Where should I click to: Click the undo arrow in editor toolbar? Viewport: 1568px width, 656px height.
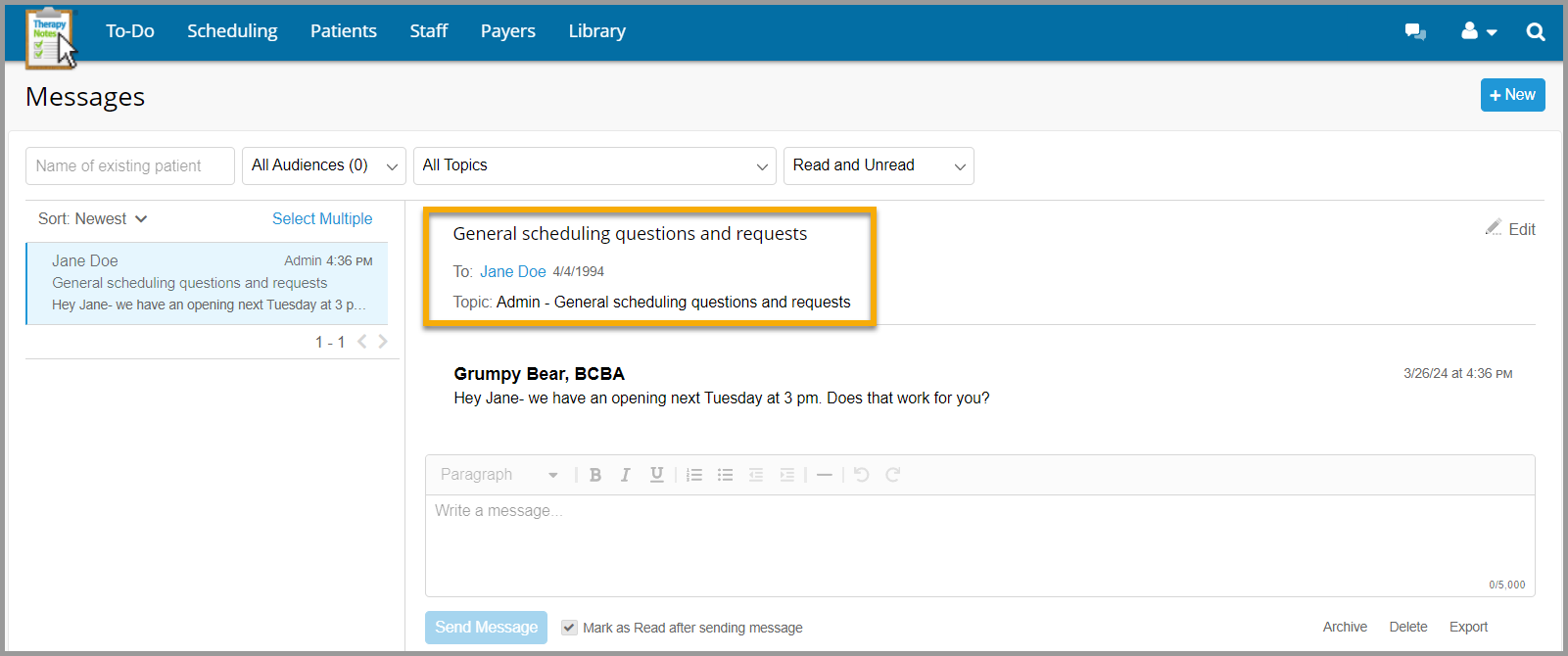861,475
